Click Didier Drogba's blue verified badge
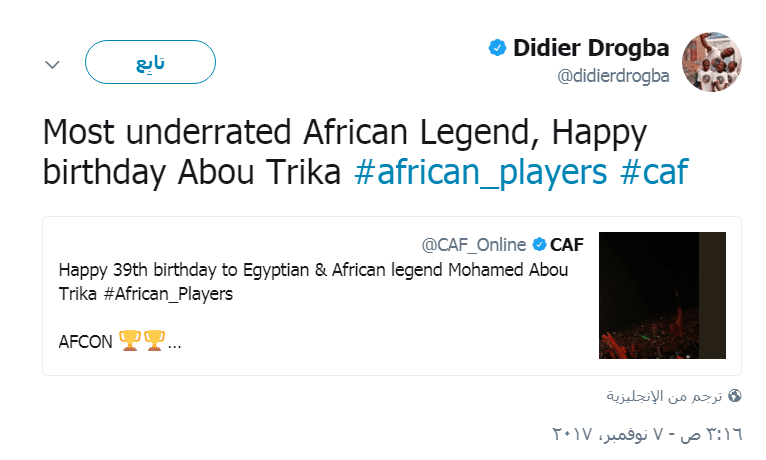Image resolution: width=766 pixels, height=460 pixels. coord(497,47)
